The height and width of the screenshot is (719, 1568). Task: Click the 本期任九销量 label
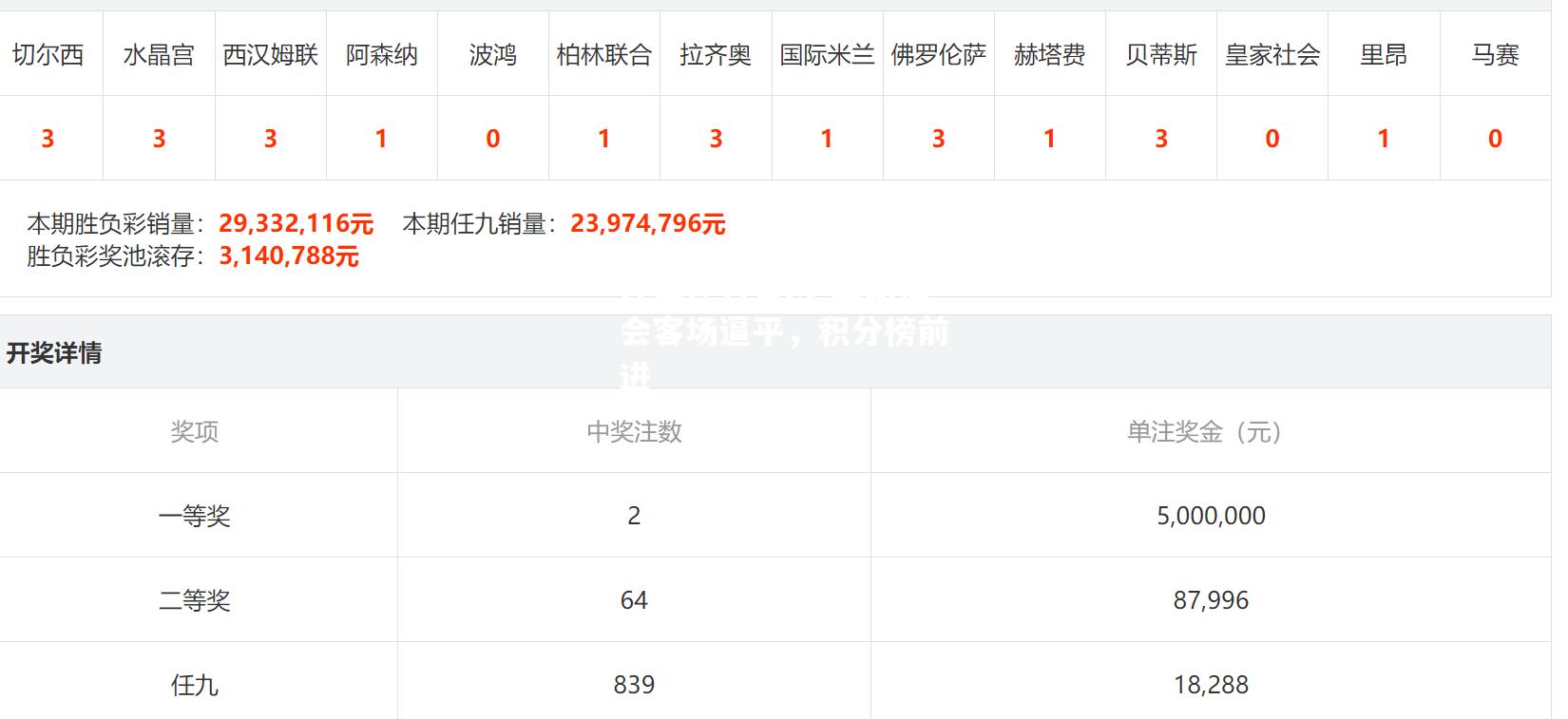click(x=480, y=224)
